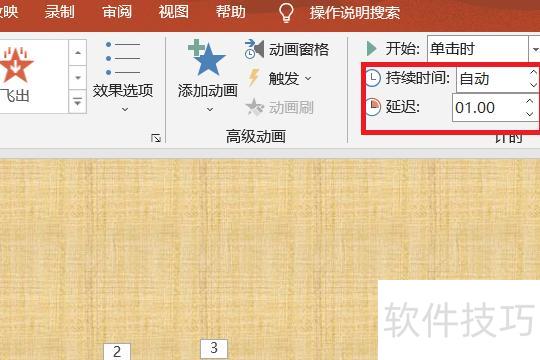The image size is (540, 360).
Task: Select the 帮助 tab
Action: (230, 12)
